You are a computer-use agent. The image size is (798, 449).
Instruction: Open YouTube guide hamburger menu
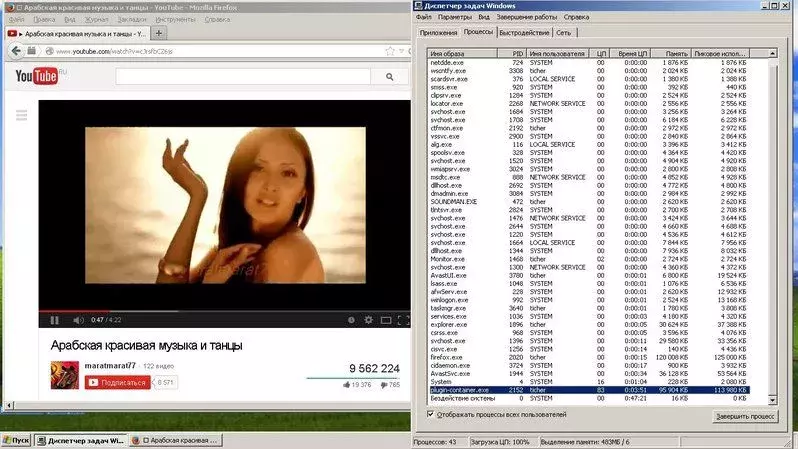pyautogui.click(x=21, y=115)
